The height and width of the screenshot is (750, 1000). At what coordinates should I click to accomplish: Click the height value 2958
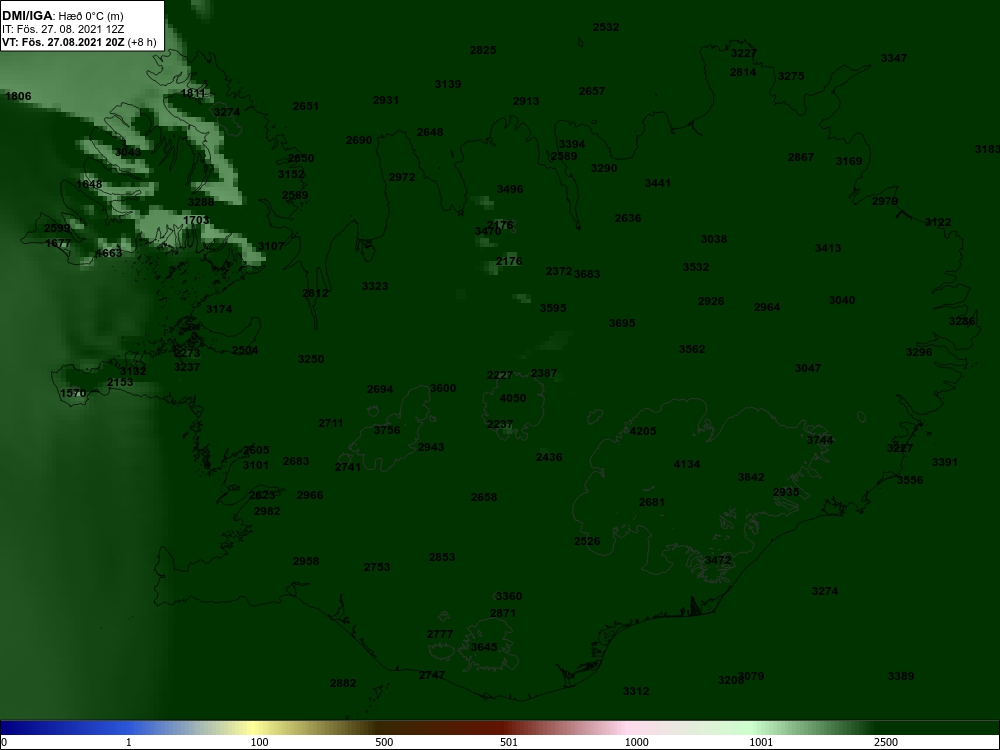pyautogui.click(x=305, y=561)
